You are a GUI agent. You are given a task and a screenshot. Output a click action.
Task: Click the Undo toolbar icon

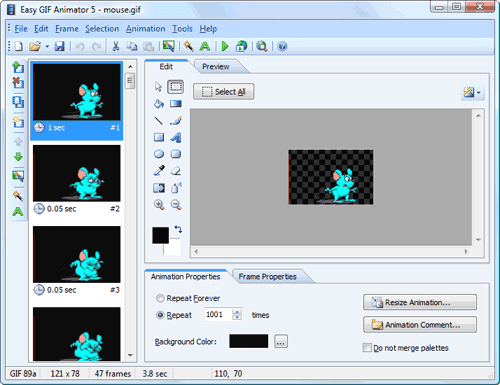[x=80, y=46]
